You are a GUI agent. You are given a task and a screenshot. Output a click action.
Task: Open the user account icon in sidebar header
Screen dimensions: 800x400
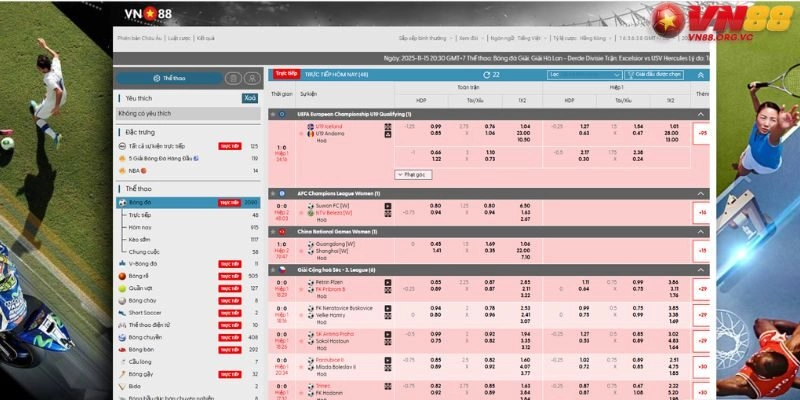coord(252,78)
